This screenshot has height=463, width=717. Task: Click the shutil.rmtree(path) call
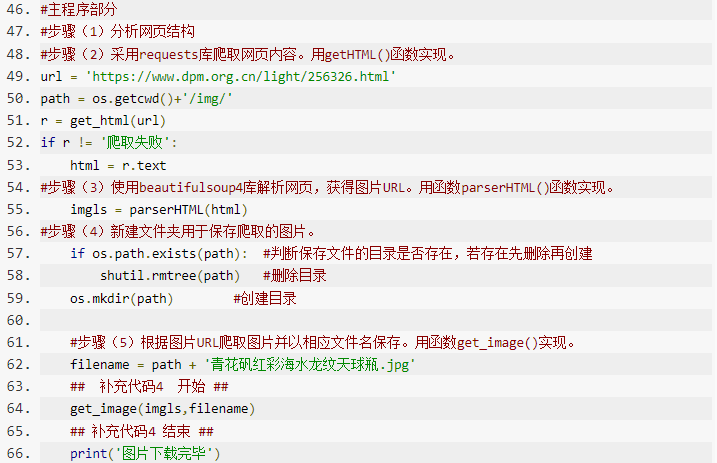pos(170,275)
